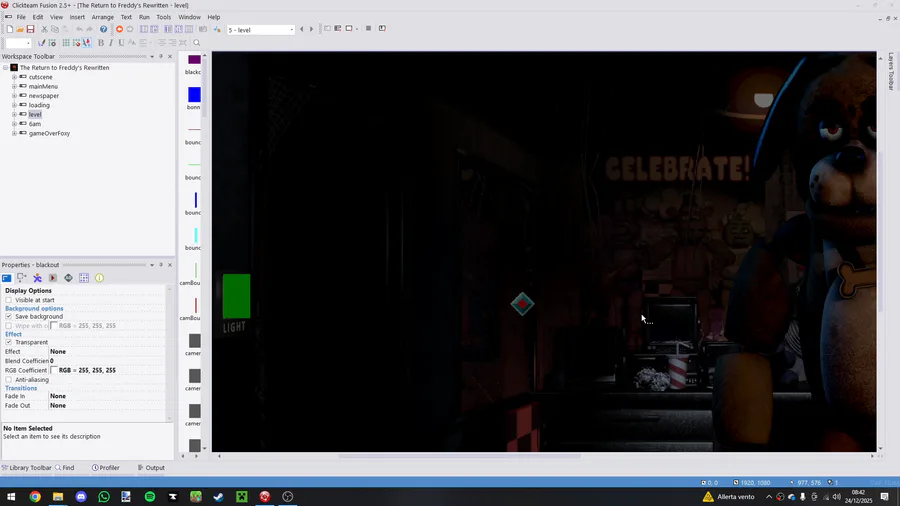Image resolution: width=900 pixels, height=506 pixels.
Task: Click the New file icon in toolbar
Action: (10, 29)
